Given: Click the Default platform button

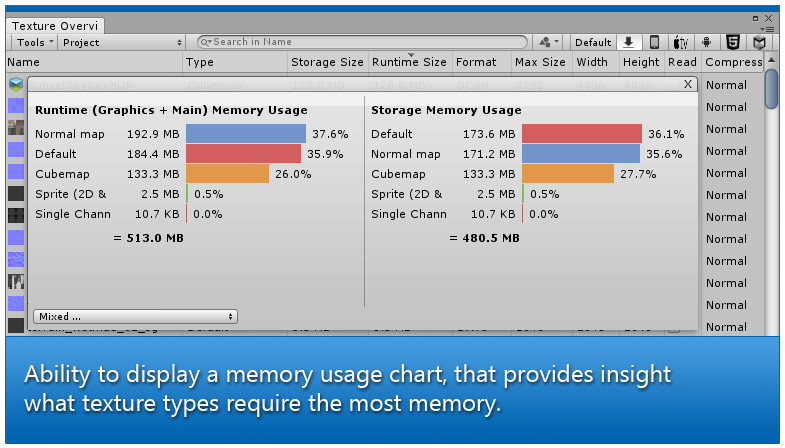Looking at the screenshot, I should pos(593,42).
